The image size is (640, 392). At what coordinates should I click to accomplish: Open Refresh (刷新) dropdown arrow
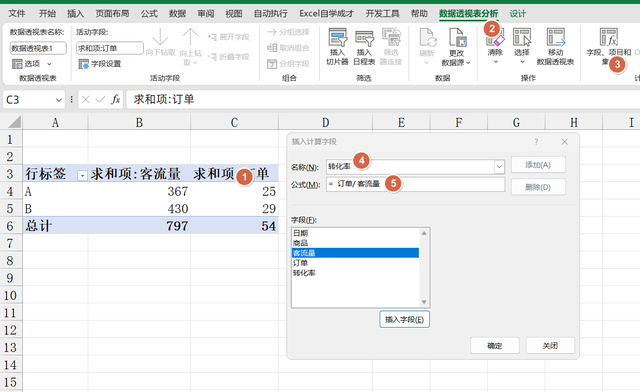(x=427, y=62)
